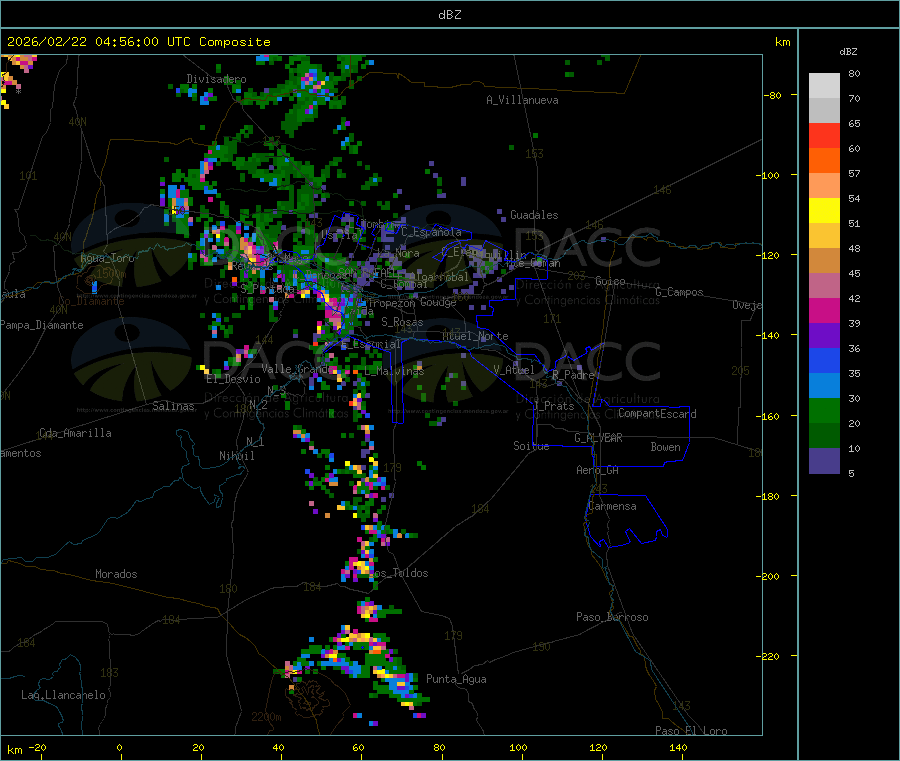Click the 'Cda_Amarilla' map label
This screenshot has width=900, height=761.
click(x=75, y=433)
